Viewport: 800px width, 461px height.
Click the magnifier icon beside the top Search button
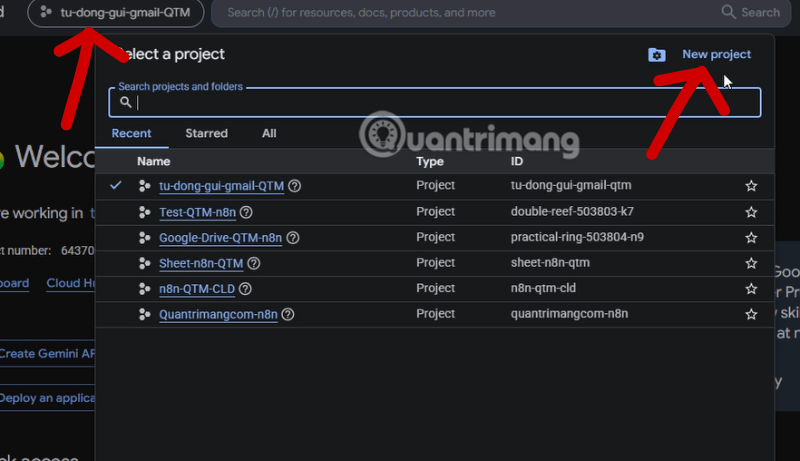coord(729,12)
